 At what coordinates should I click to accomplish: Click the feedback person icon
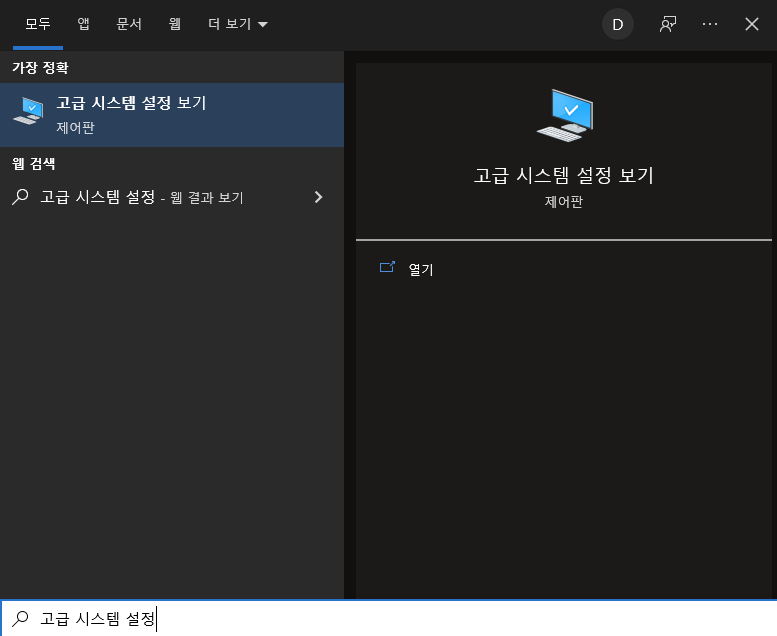[x=667, y=24]
